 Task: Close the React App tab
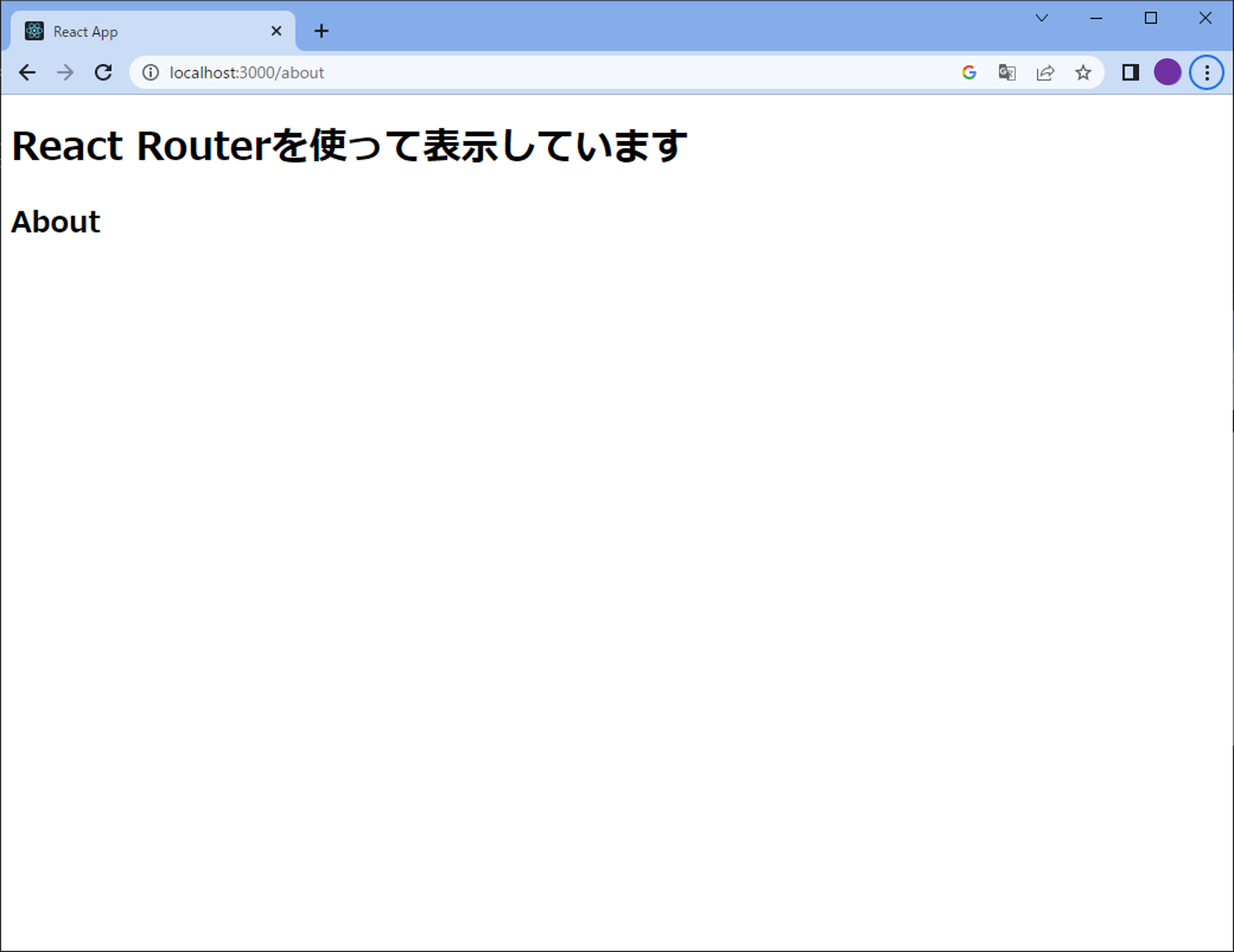(276, 31)
